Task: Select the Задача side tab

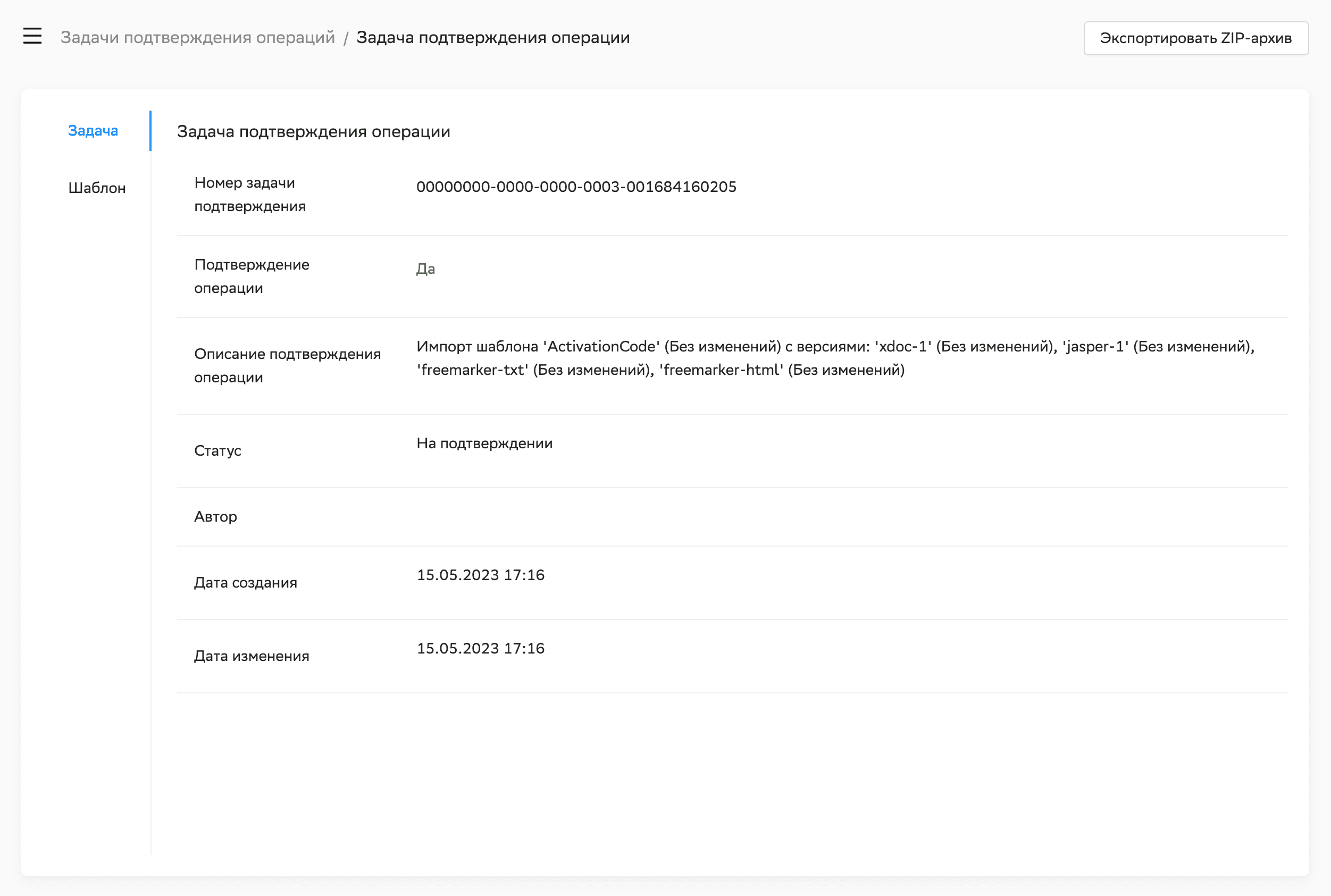Action: 93,131
